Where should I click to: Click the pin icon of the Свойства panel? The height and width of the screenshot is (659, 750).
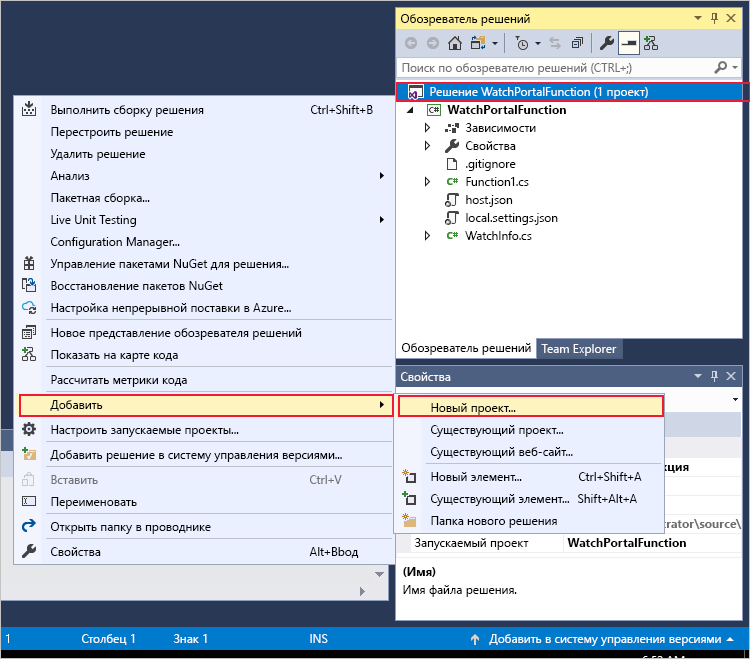coord(714,376)
